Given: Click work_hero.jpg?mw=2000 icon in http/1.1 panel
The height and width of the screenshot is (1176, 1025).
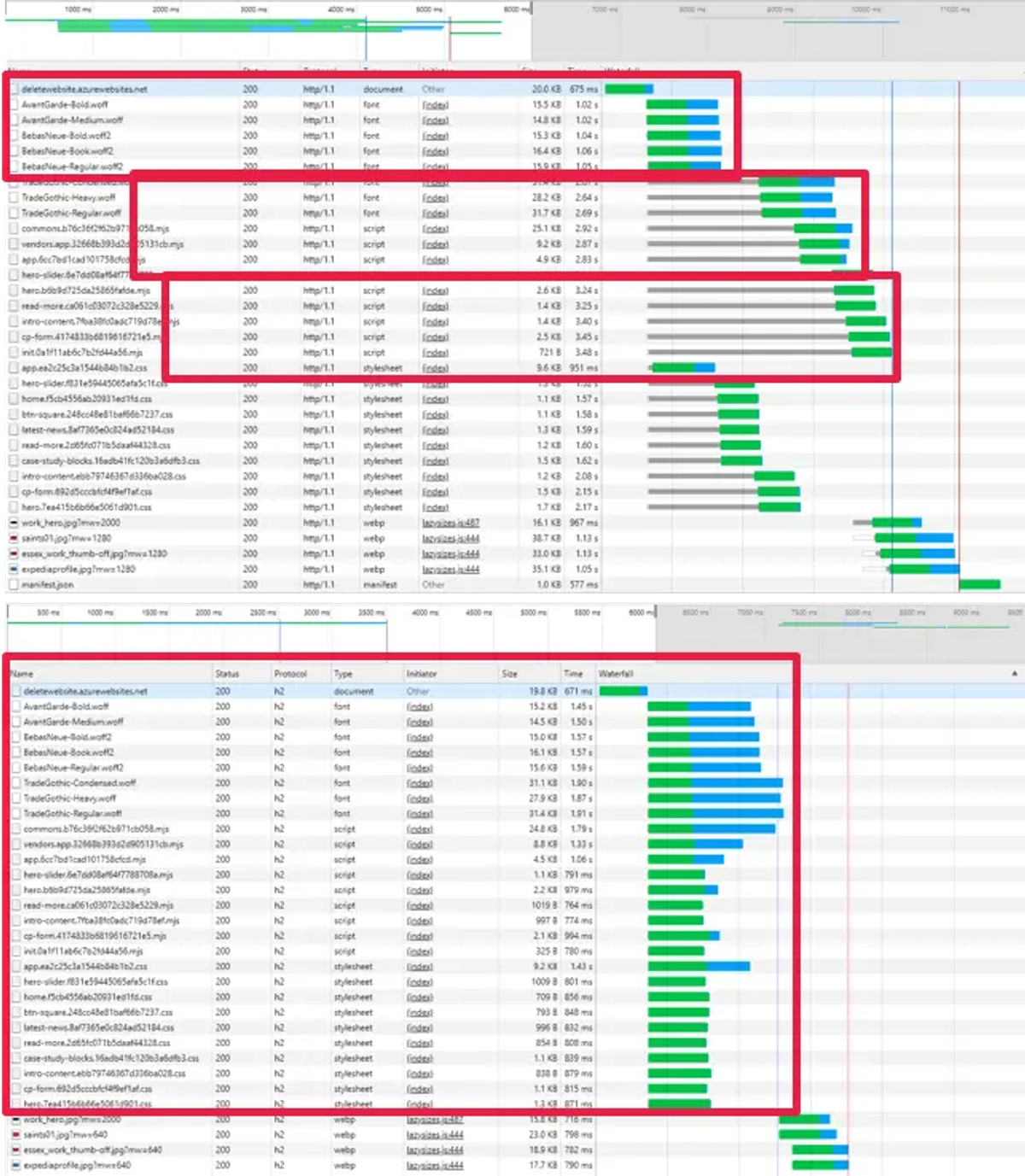Looking at the screenshot, I should click(x=14, y=523).
